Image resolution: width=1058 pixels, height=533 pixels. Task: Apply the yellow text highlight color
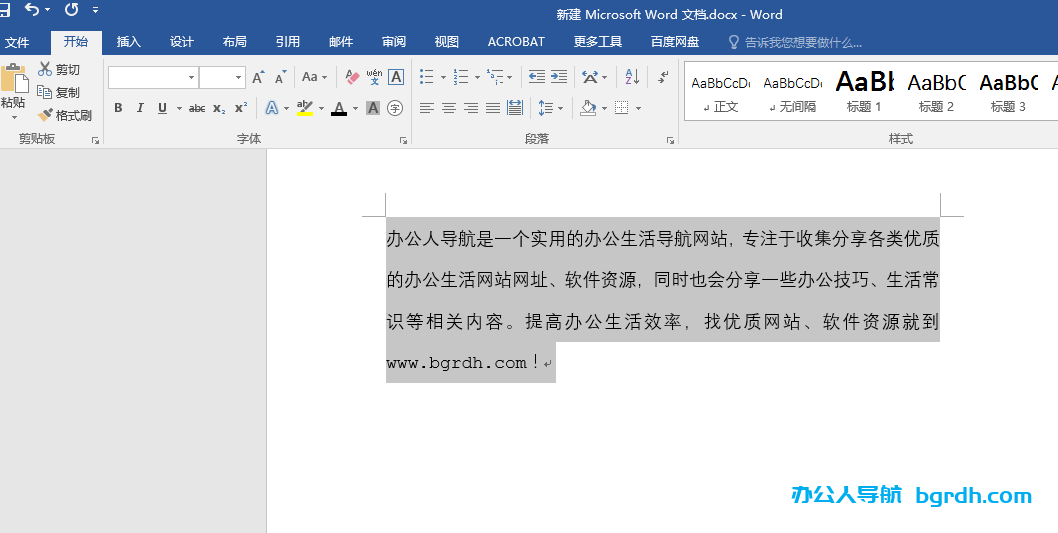tap(304, 108)
